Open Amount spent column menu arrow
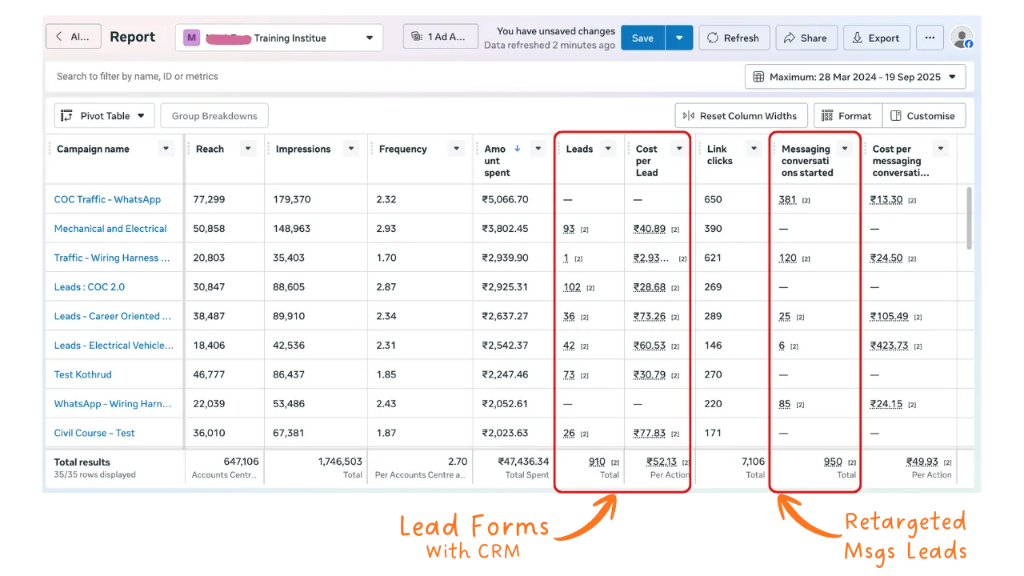The image size is (1024, 576). coord(538,149)
